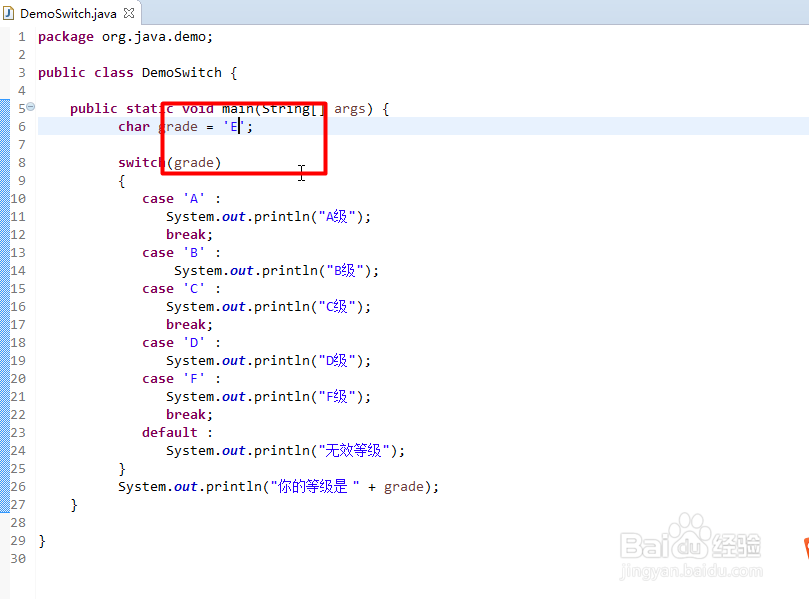The image size is (809, 599).
Task: Click the Java file icon on DemoSwitch.java tab
Action: coord(8,13)
